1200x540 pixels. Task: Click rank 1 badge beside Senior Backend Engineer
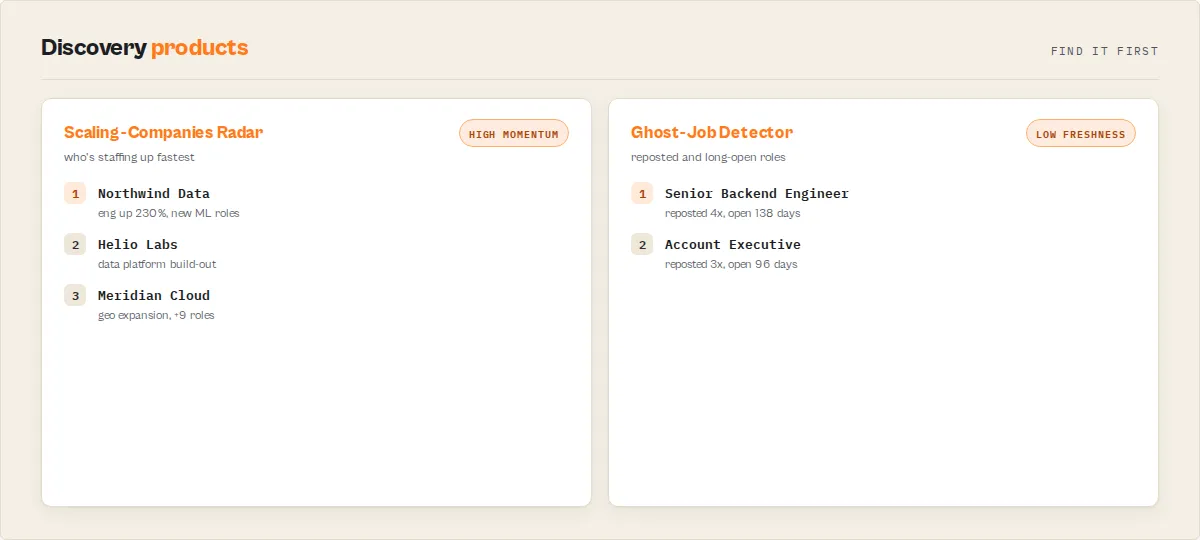point(642,193)
